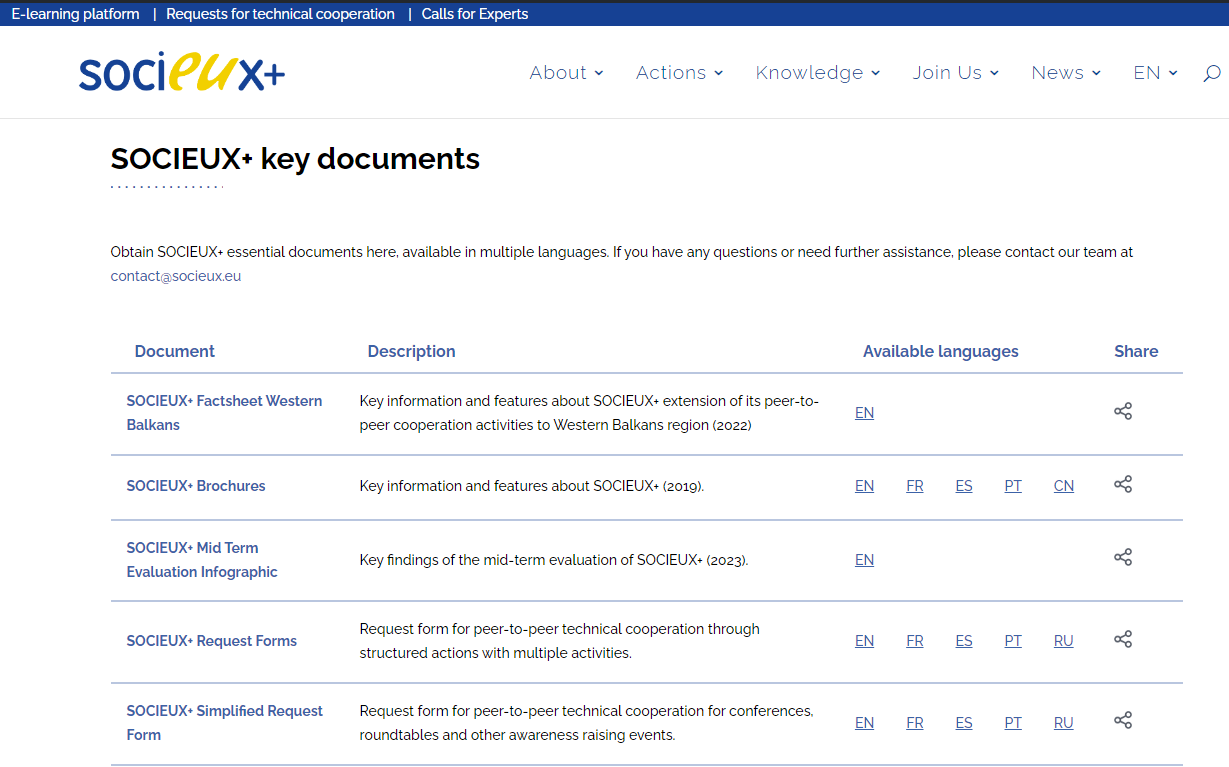This screenshot has width=1229, height=767.
Task: Open the RU version of SOCIEUX+ Request Forms
Action: [x=1063, y=640]
